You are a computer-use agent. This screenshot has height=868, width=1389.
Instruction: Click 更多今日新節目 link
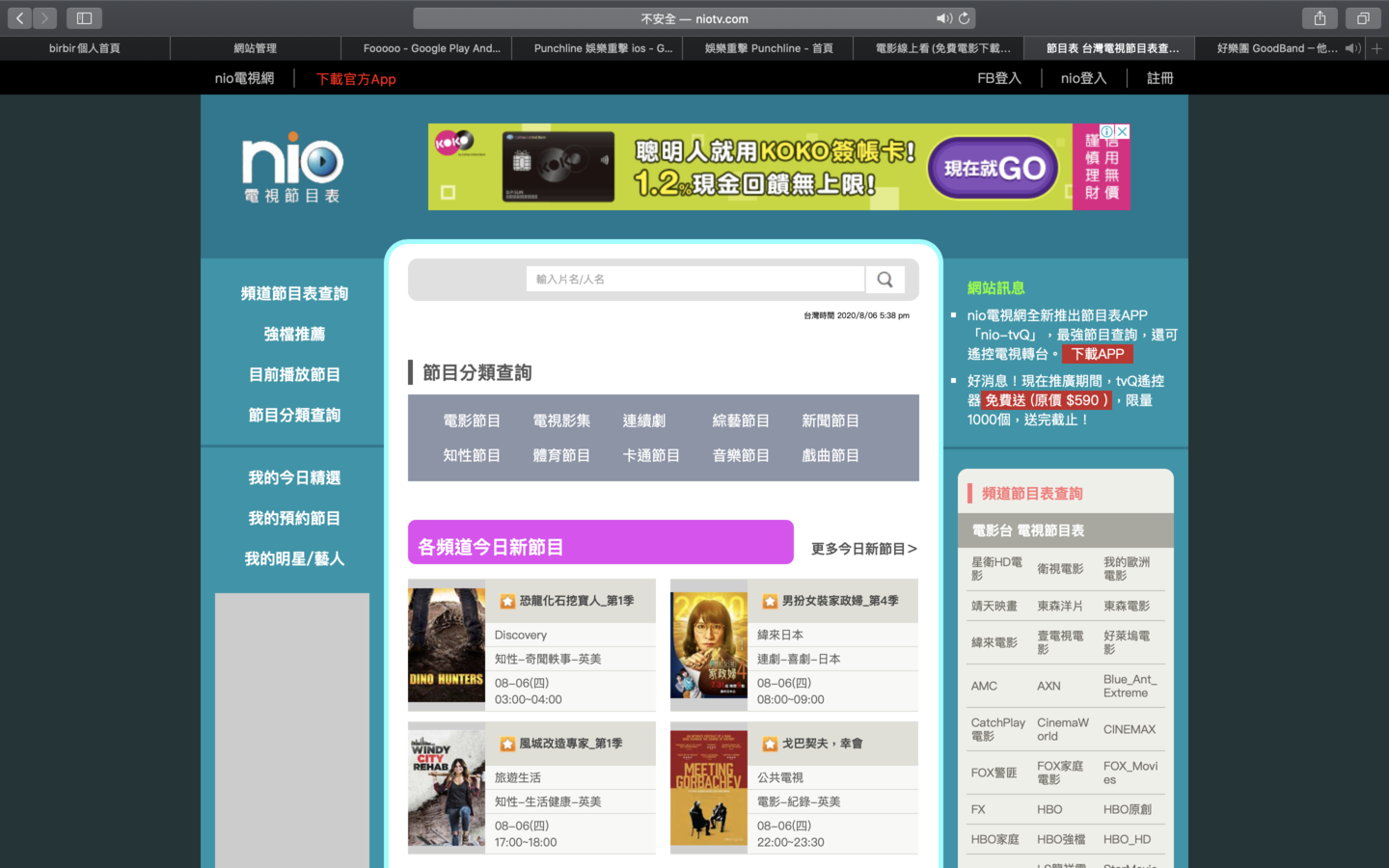[863, 549]
